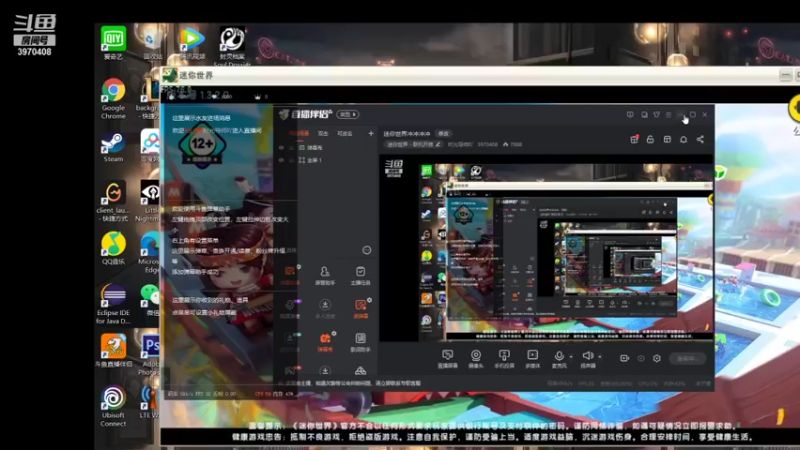Open the 手机投屏 phone casting option
800x450 pixels.
[x=504, y=359]
